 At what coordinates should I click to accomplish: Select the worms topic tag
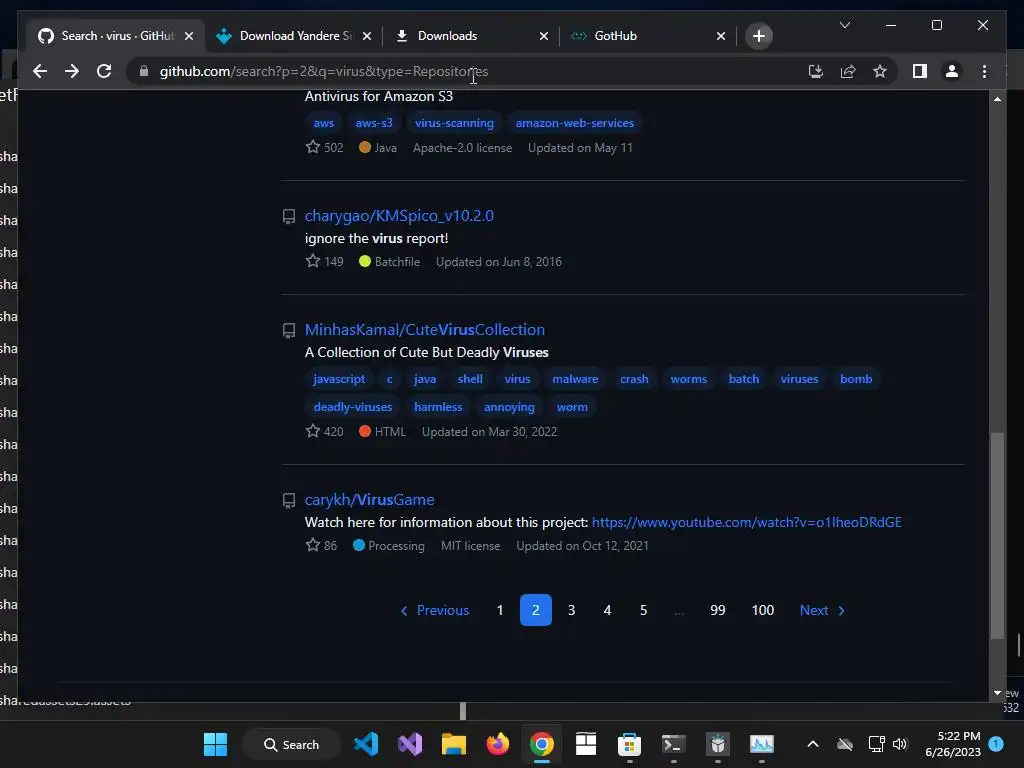[x=688, y=379]
